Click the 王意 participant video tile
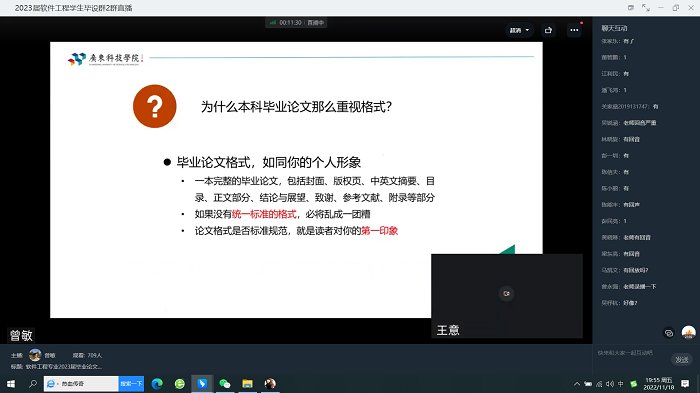 (507, 296)
